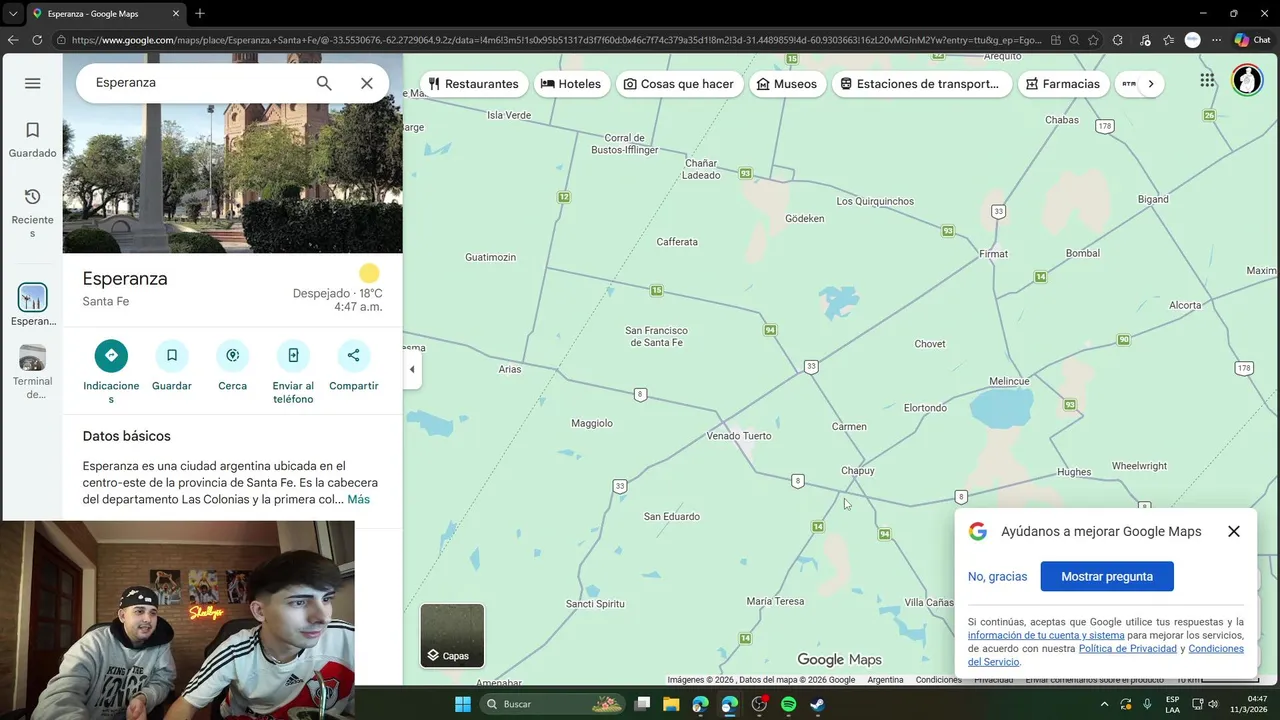Open a new browser tab
The image size is (1280, 720).
[x=200, y=13]
